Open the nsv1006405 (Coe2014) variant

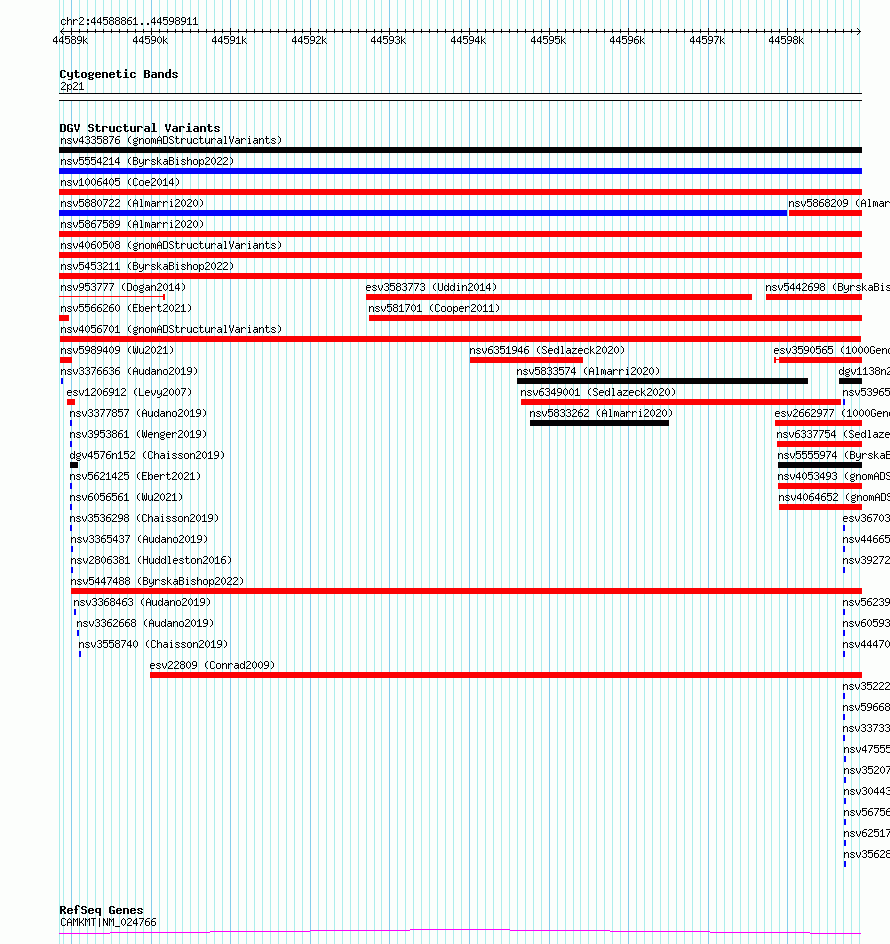tap(120, 182)
